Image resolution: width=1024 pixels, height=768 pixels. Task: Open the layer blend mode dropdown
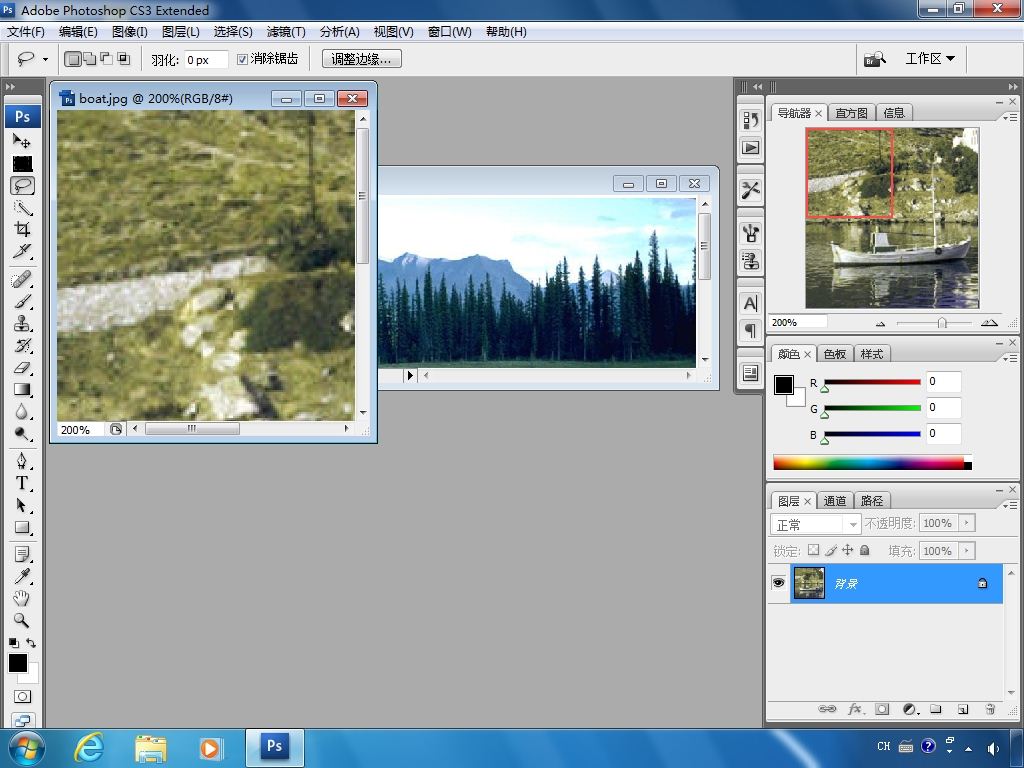(816, 524)
